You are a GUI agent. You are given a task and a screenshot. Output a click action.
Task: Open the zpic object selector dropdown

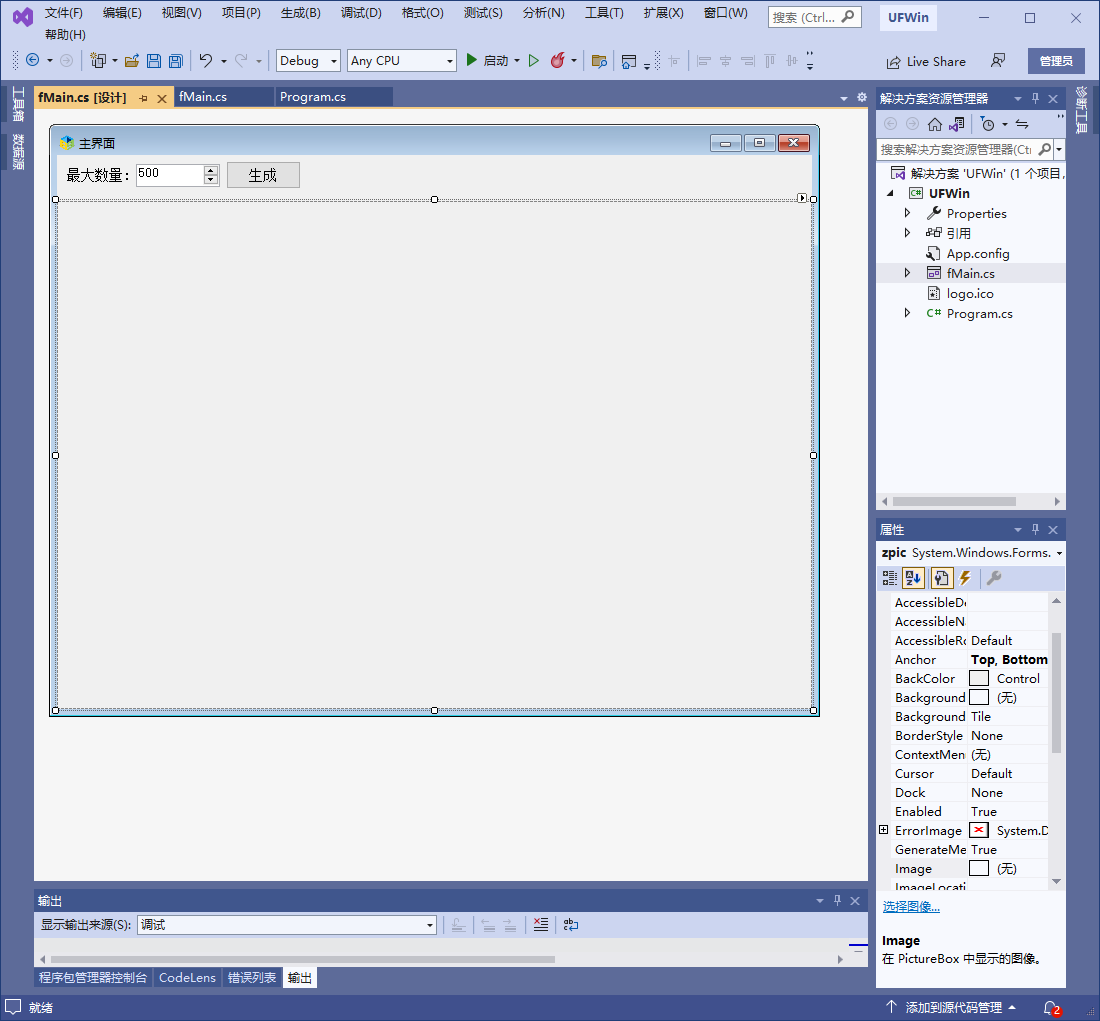coord(1059,553)
